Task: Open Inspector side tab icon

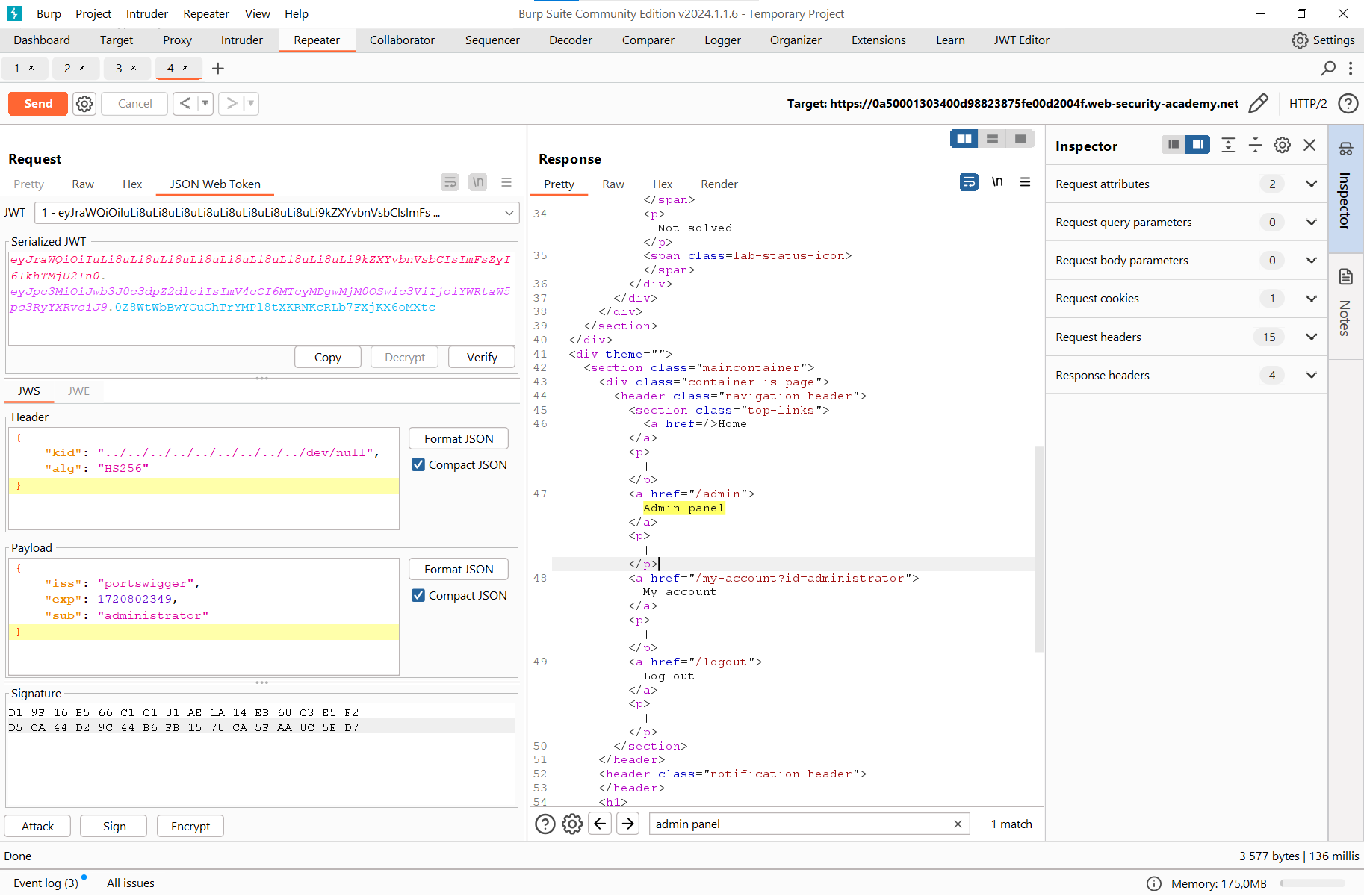Action: point(1346,149)
